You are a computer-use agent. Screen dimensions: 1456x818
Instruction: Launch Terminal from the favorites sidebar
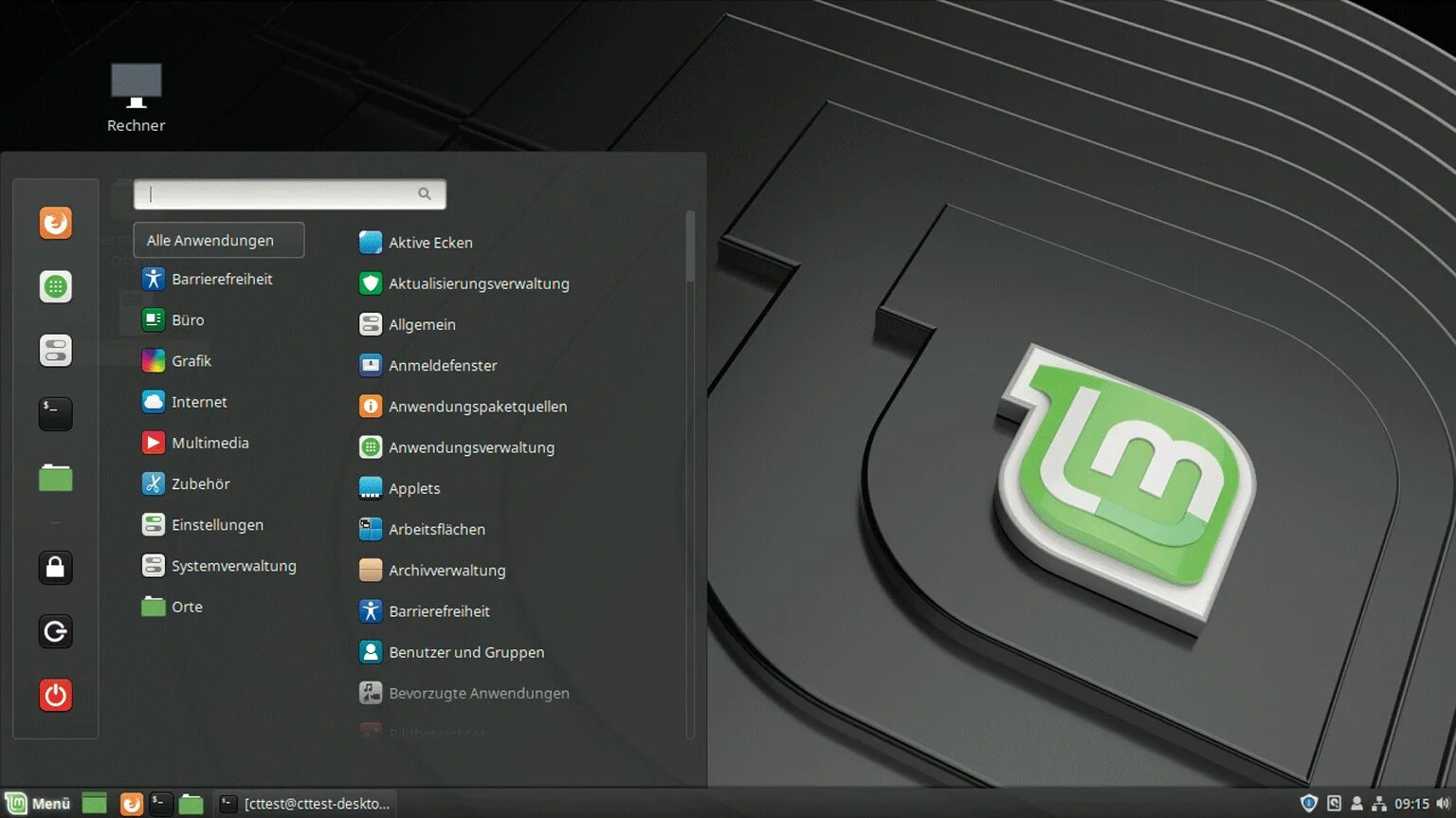point(55,413)
